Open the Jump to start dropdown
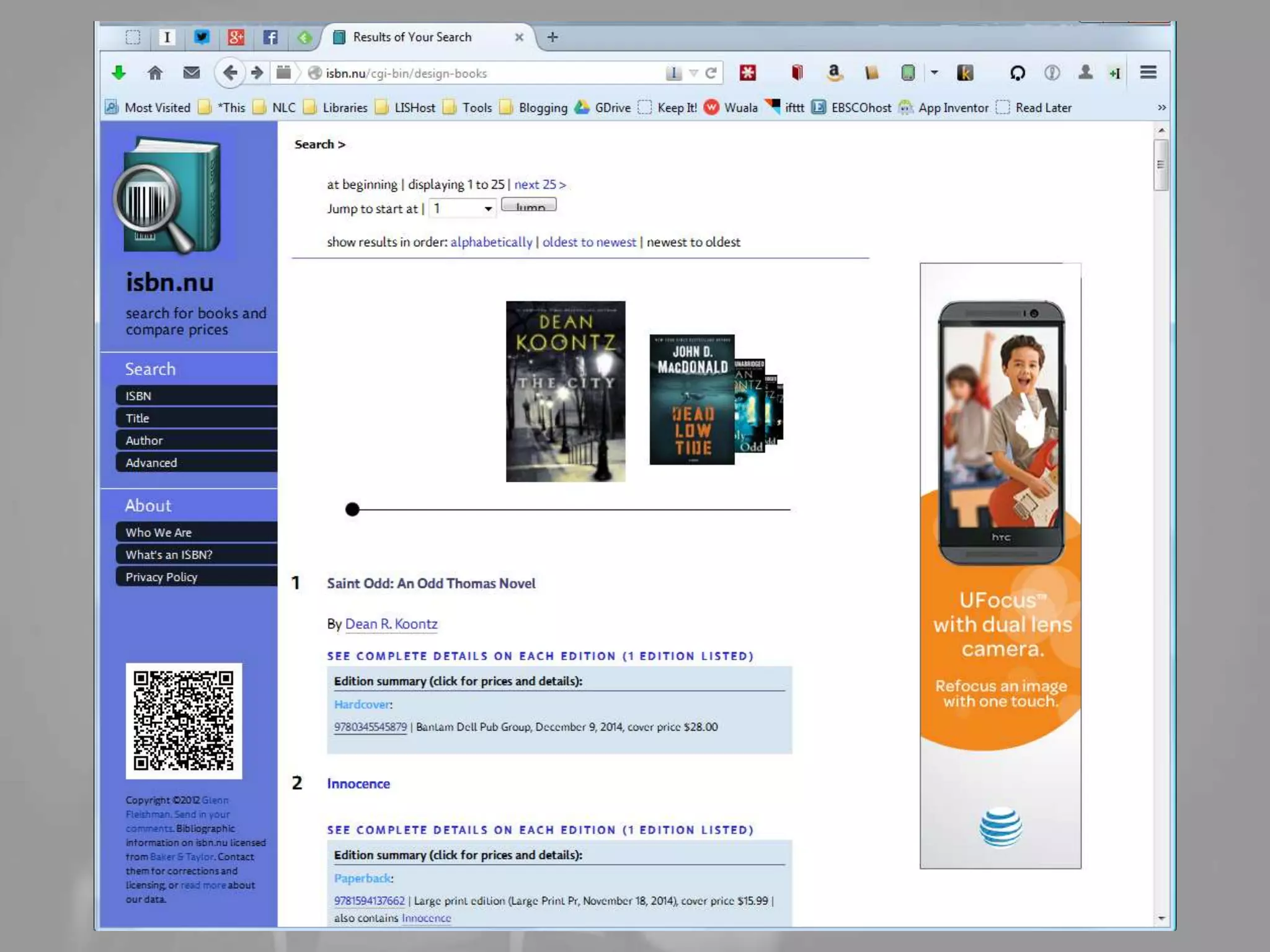The height and width of the screenshot is (952, 1270). [x=463, y=208]
